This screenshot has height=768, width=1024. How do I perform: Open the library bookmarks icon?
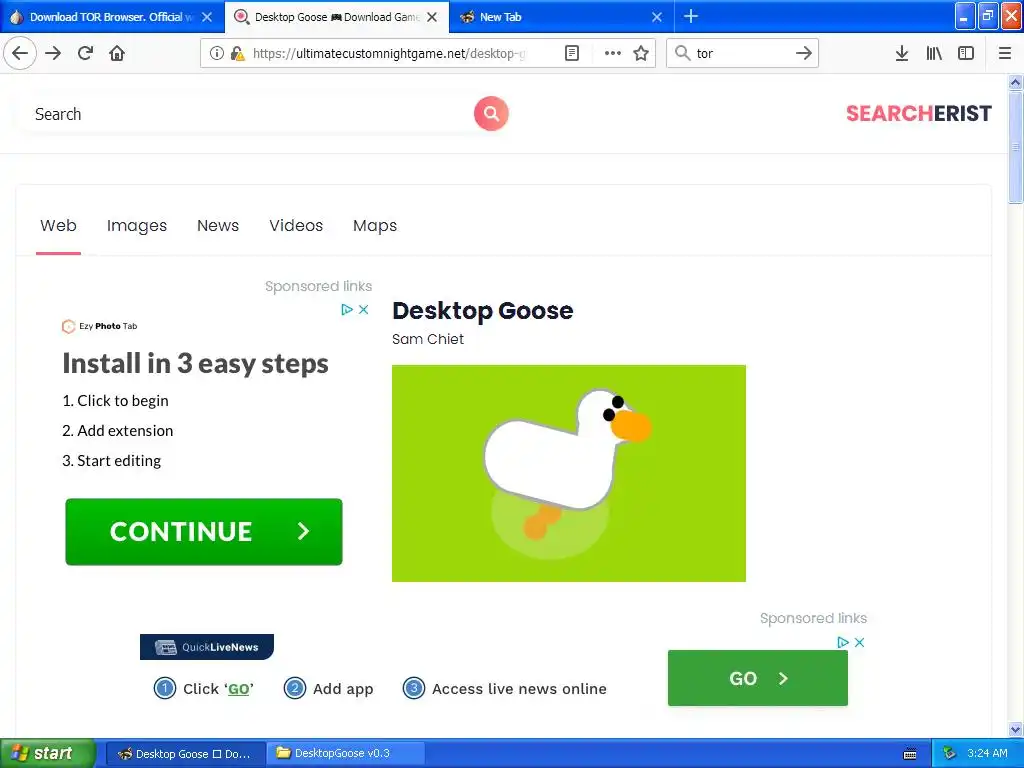(934, 53)
